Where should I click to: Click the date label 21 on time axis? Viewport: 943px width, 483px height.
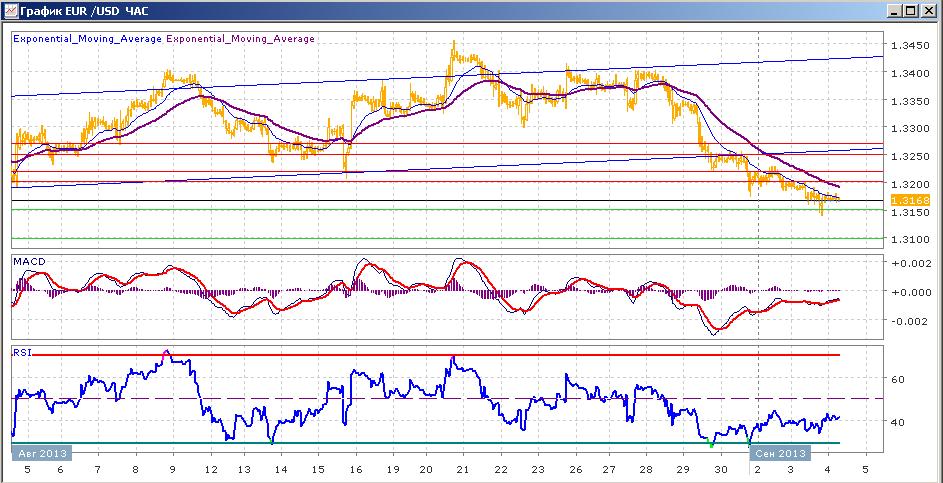[x=463, y=469]
